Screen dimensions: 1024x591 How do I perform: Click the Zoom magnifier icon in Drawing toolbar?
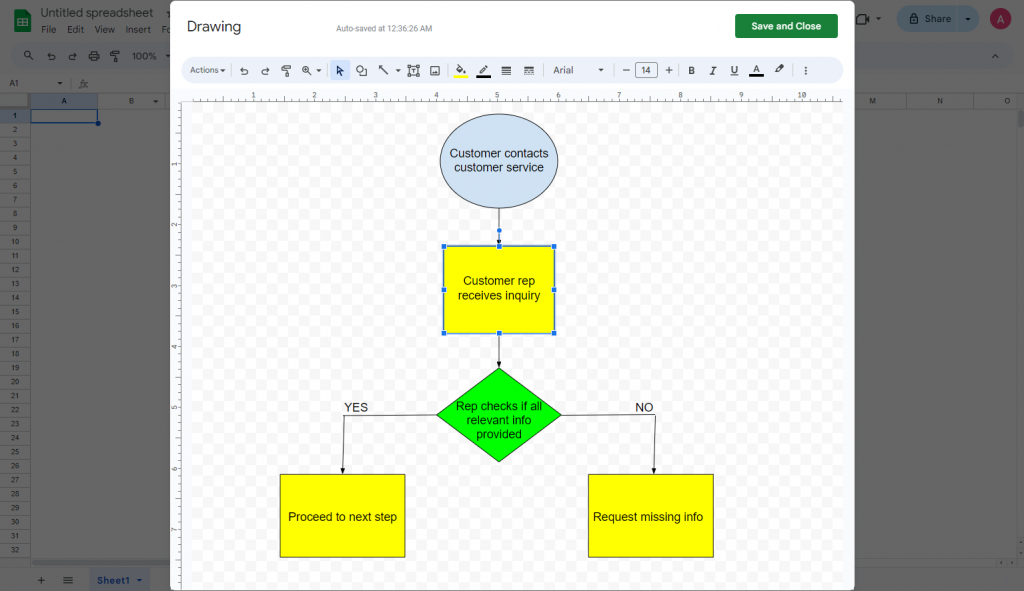306,71
